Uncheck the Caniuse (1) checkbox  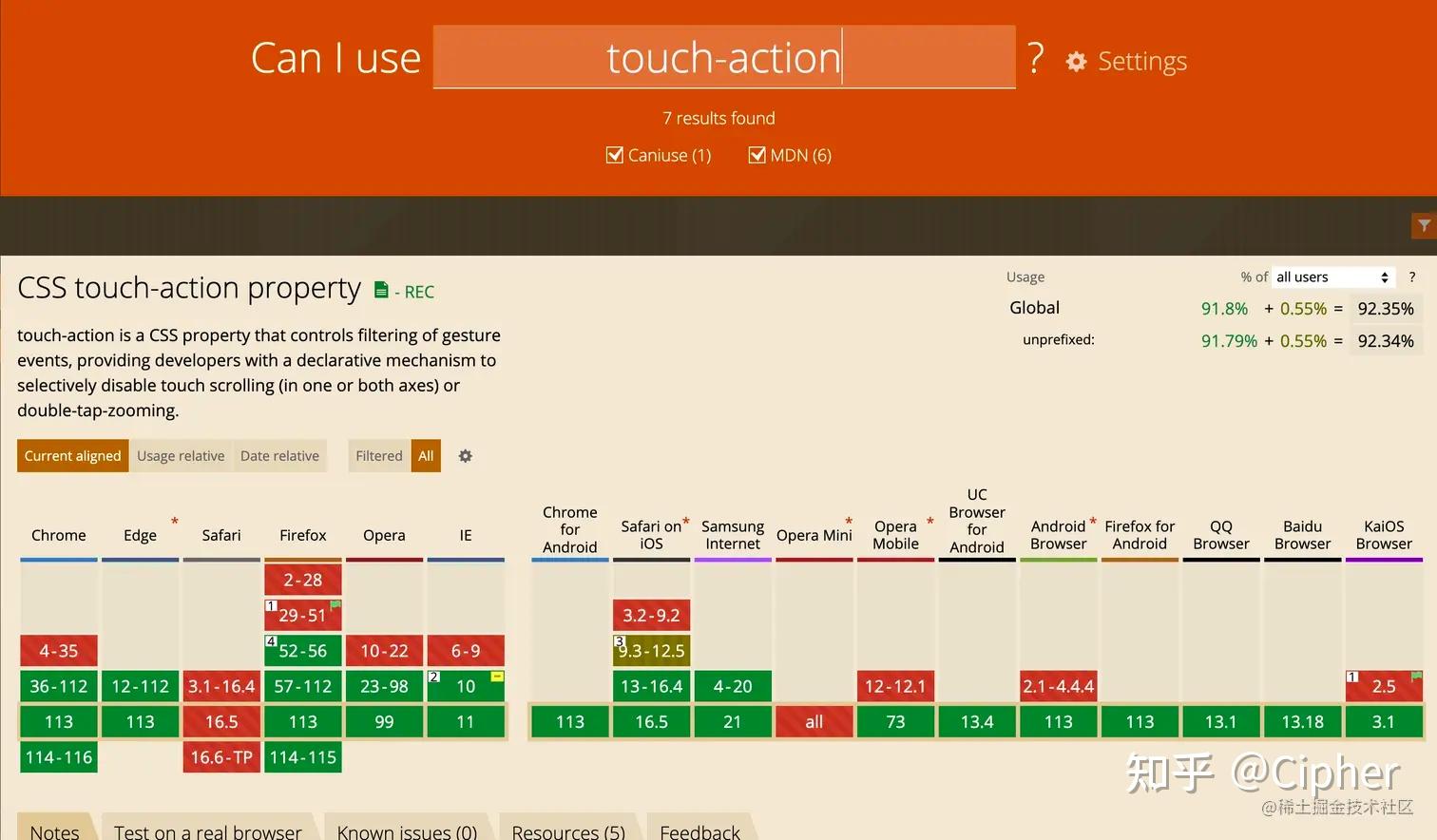coord(614,154)
